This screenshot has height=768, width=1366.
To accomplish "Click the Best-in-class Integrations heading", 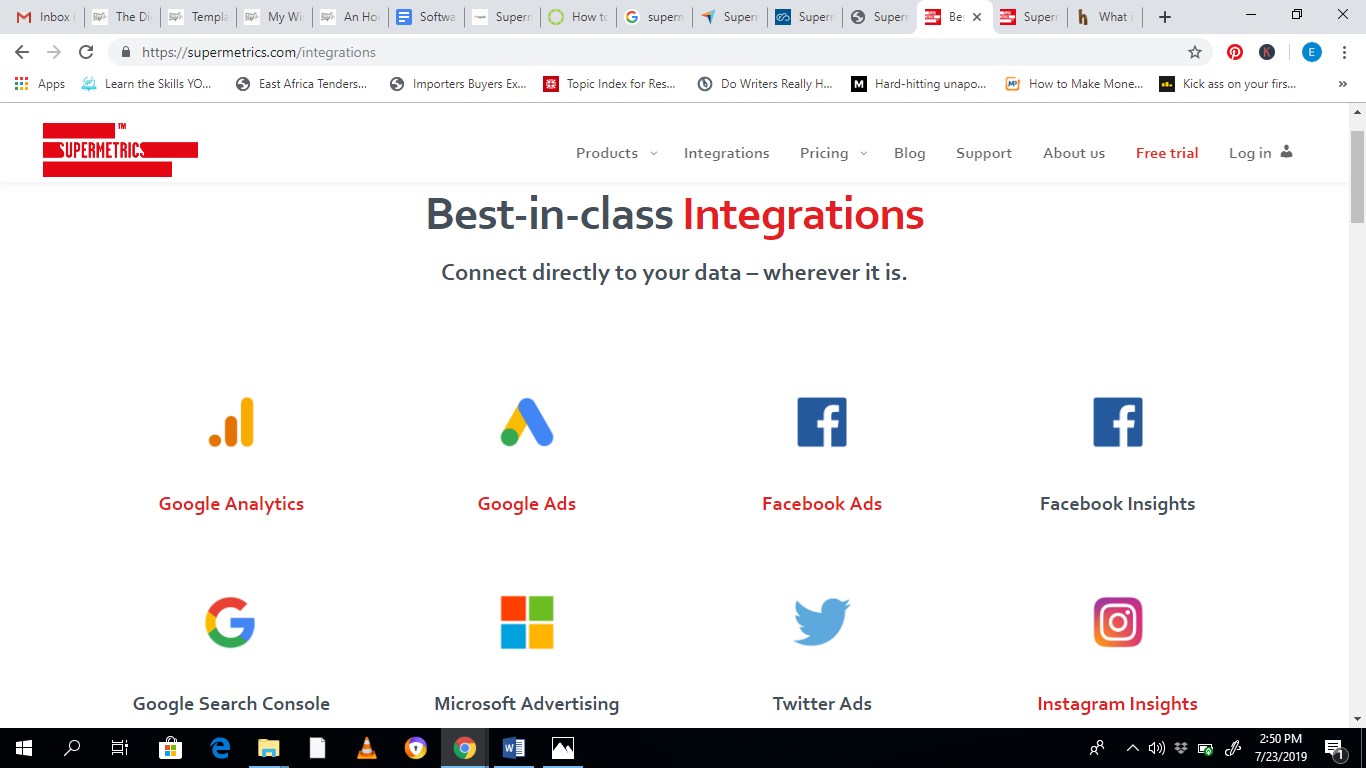I will point(675,215).
